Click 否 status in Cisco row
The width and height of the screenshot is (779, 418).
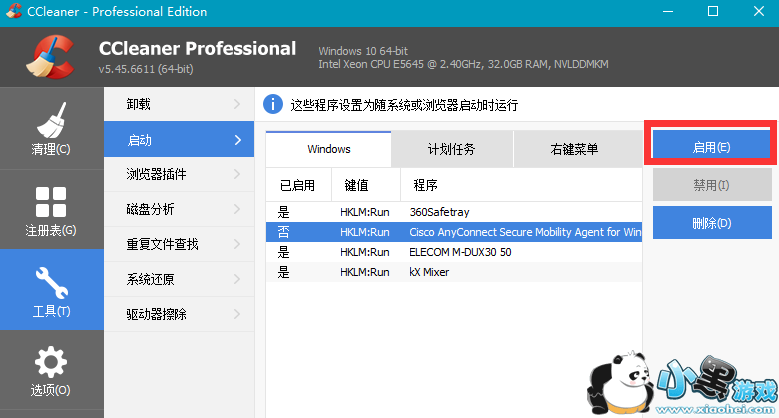(x=283, y=232)
